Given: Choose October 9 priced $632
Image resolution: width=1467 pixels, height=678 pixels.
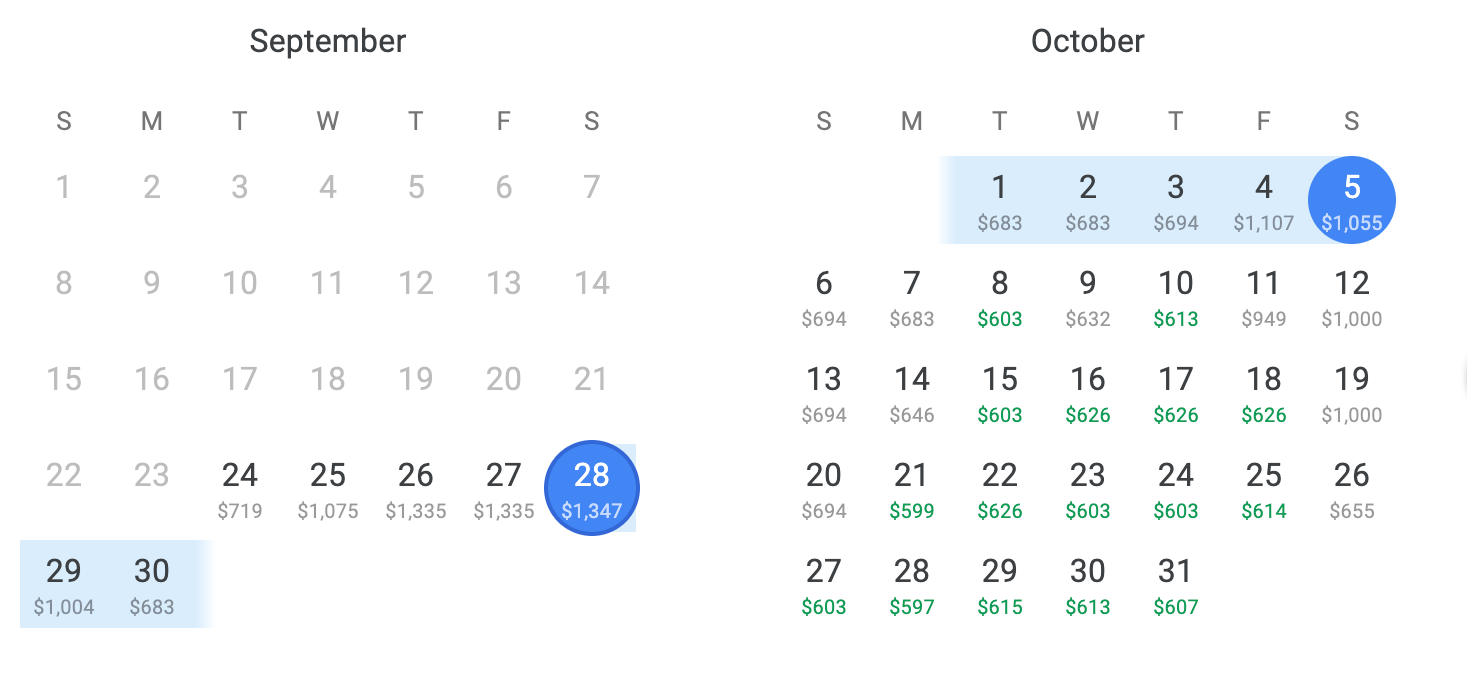Looking at the screenshot, I should (1088, 297).
